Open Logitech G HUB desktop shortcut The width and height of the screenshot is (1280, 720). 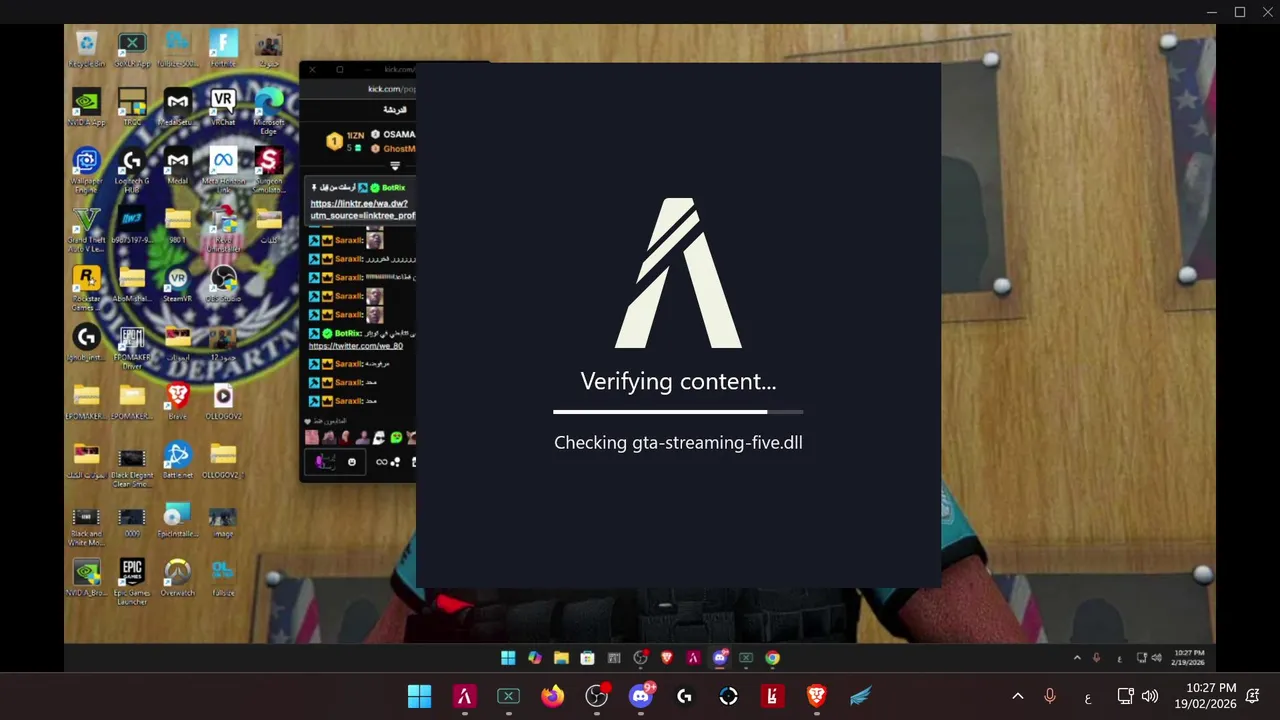pos(132,169)
